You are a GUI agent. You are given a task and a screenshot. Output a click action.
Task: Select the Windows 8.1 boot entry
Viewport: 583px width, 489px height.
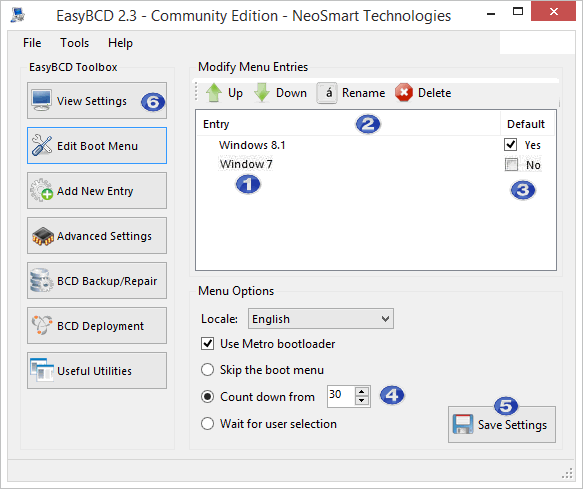pos(252,145)
